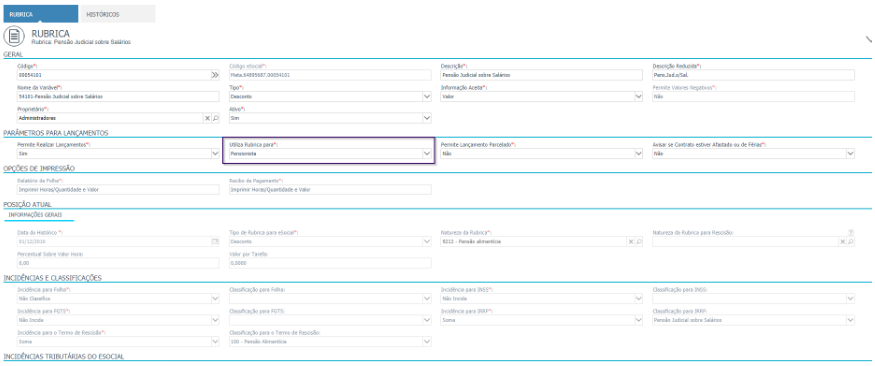
Task: Expand Permite Realizar Lançamentos dropdown
Action: click(215, 153)
